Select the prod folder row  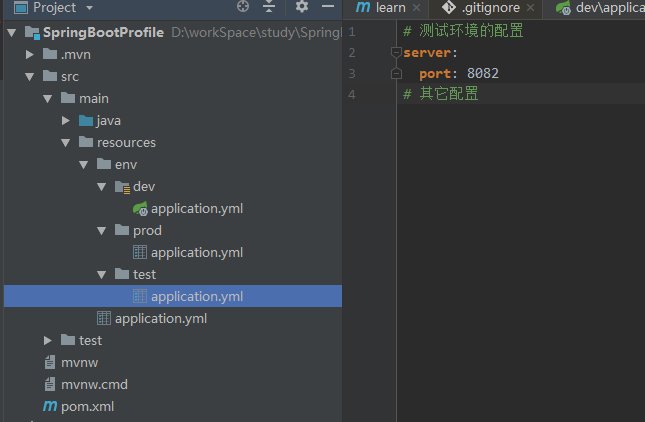[x=173, y=231]
